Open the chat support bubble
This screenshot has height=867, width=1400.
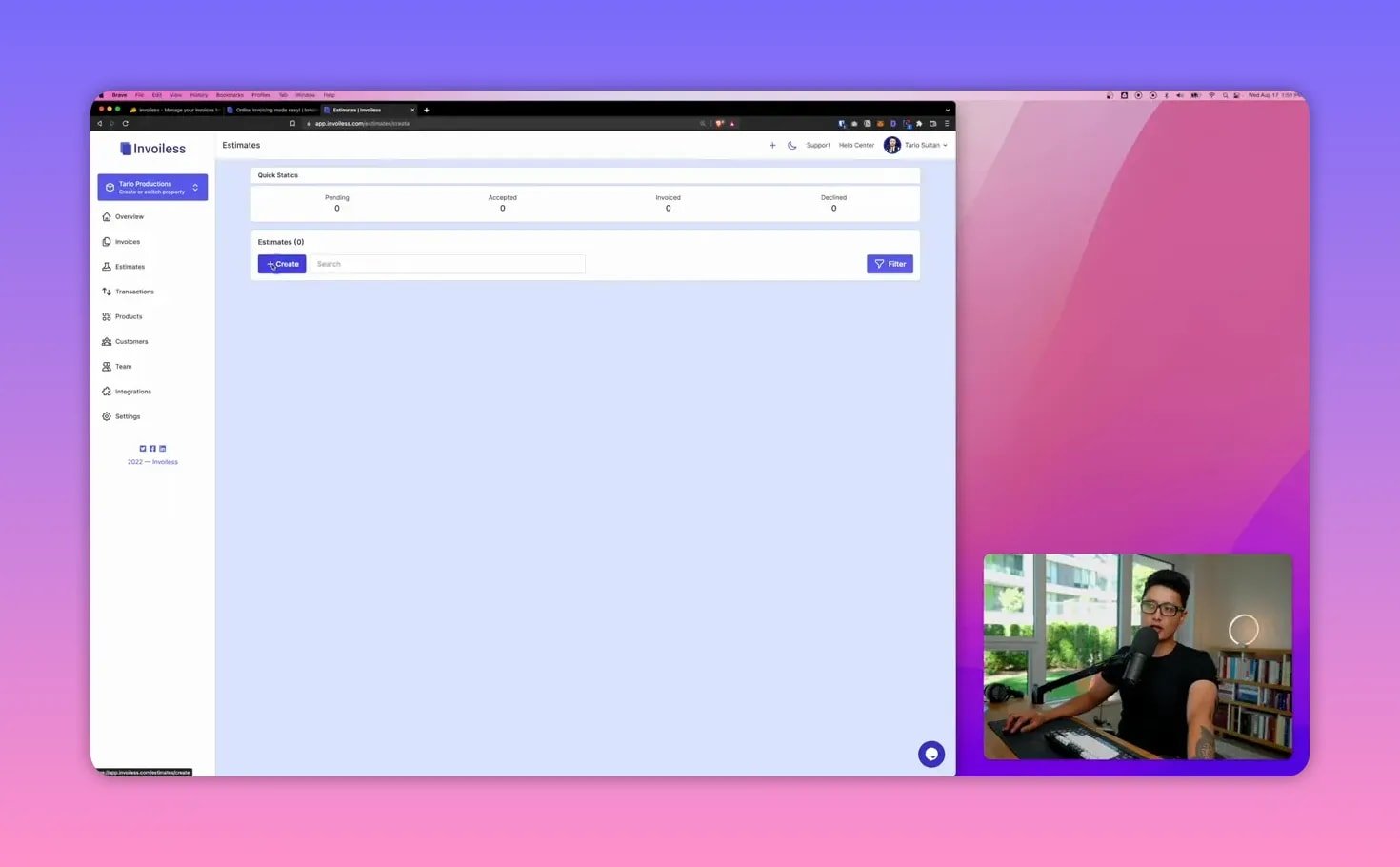(x=930, y=754)
